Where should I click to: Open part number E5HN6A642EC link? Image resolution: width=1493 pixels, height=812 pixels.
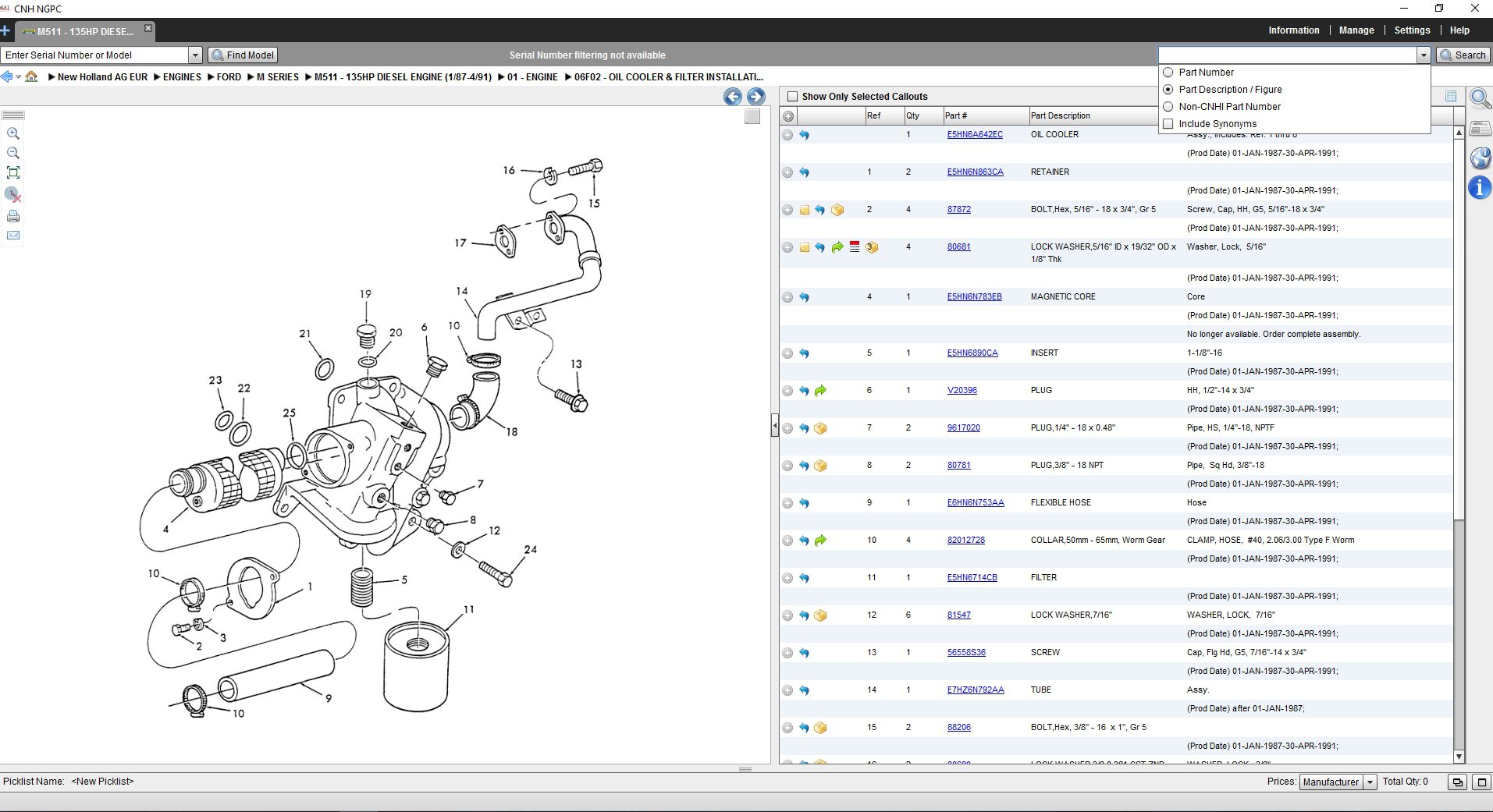pyautogui.click(x=975, y=134)
